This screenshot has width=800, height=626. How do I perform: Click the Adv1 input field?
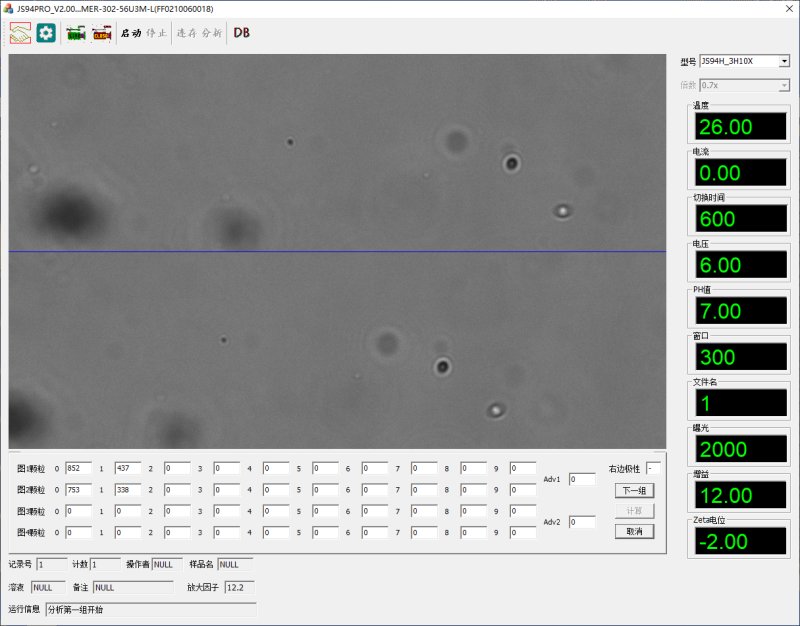pos(582,479)
